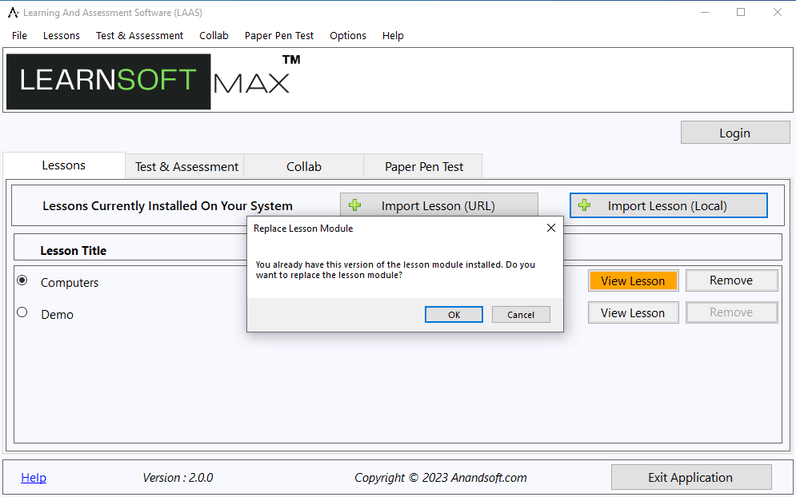This screenshot has height=497, width=796.
Task: Close the LAAS application window
Action: [777, 12]
